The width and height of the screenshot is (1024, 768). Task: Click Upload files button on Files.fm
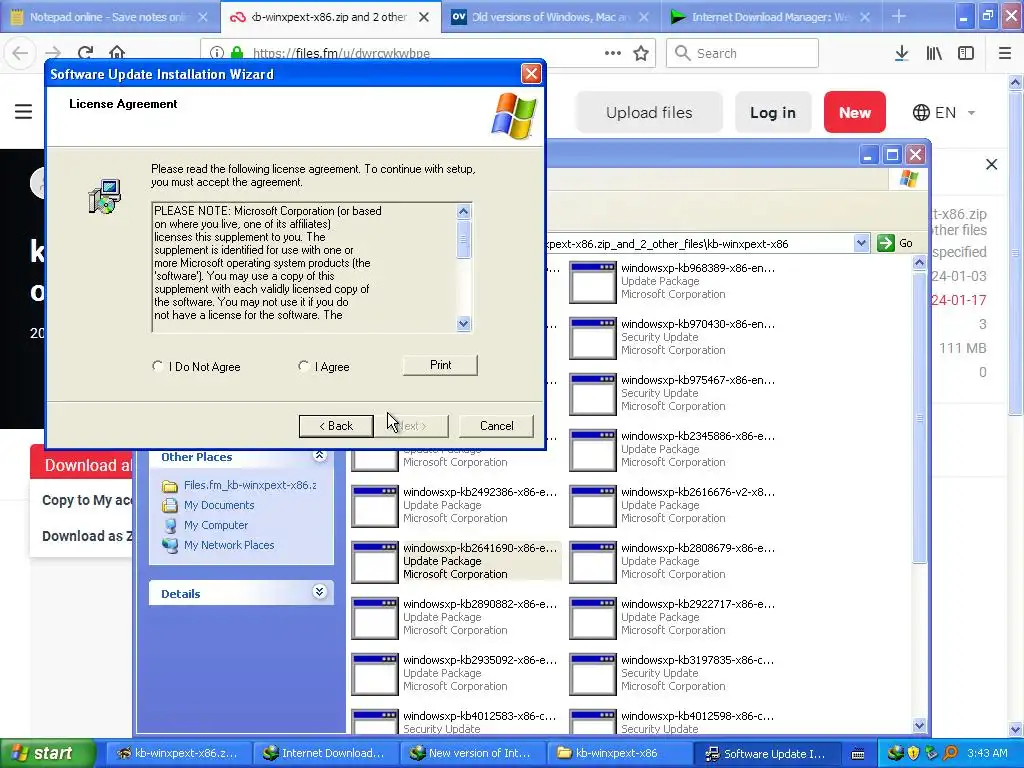(x=649, y=112)
